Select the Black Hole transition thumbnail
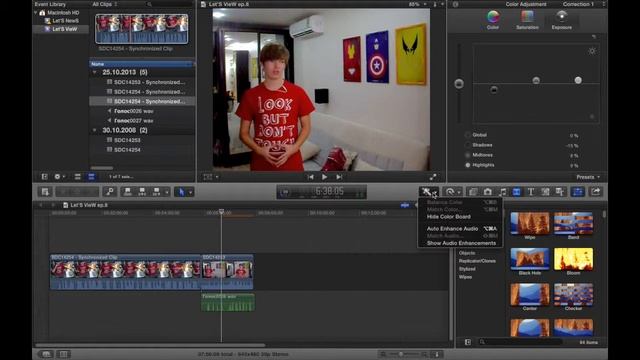The image size is (640, 360). click(530, 259)
